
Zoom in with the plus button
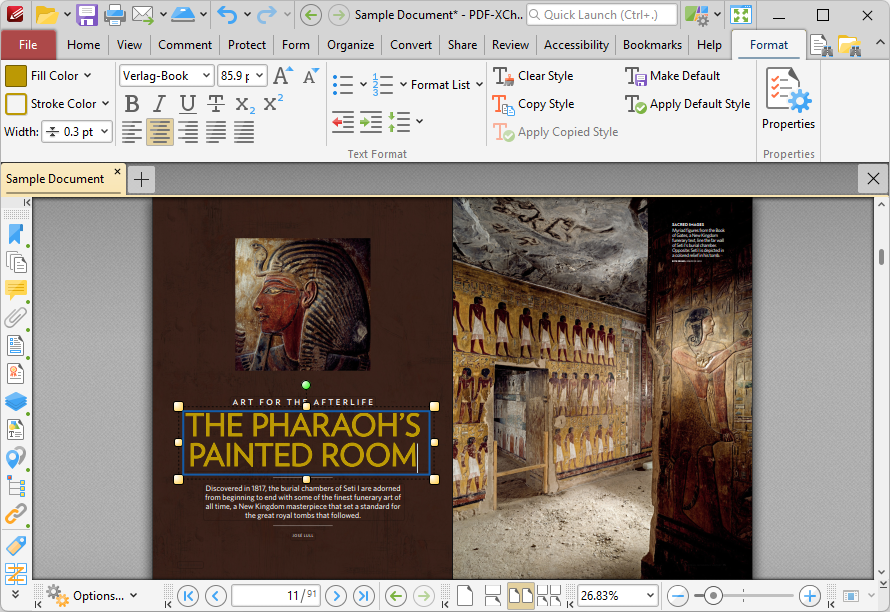click(x=809, y=596)
